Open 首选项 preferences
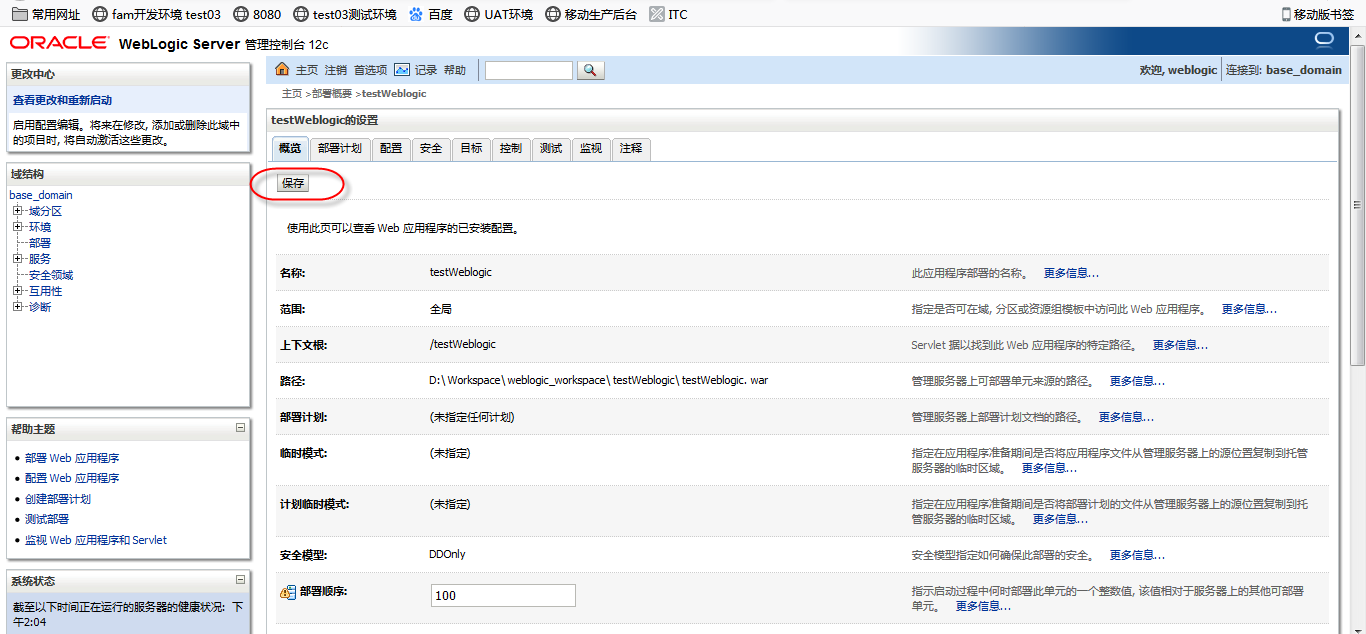 [x=370, y=70]
